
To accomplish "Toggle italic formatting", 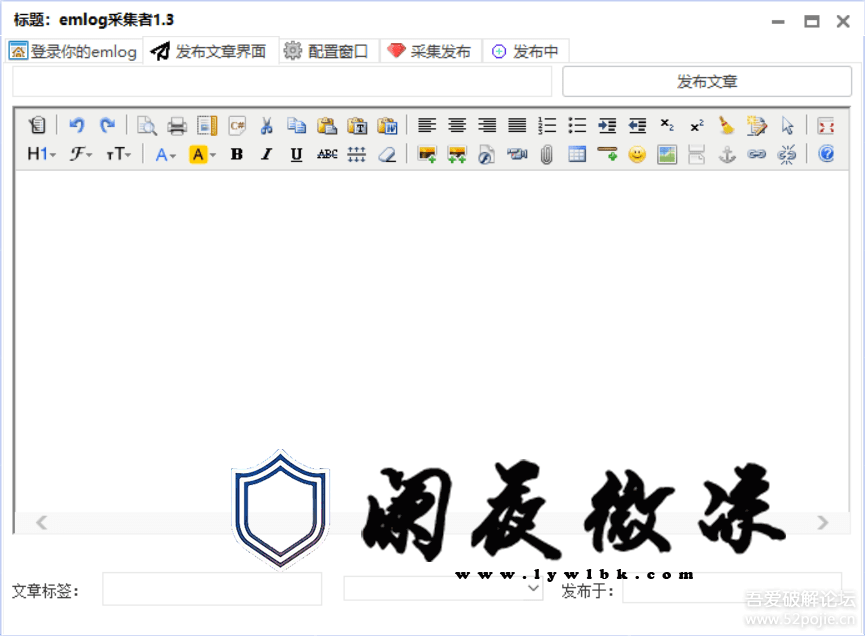I will [x=266, y=154].
